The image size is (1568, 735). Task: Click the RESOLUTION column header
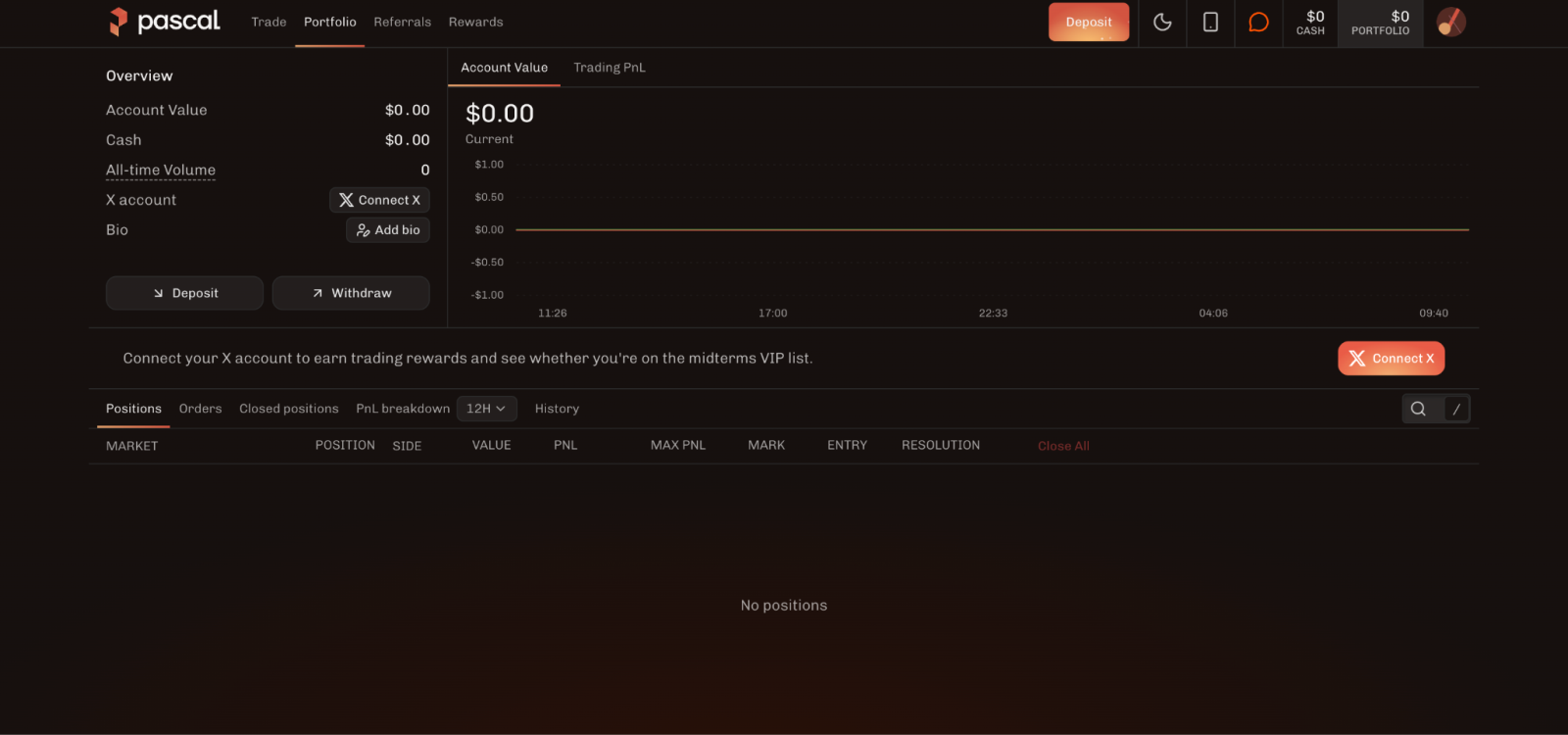click(941, 445)
